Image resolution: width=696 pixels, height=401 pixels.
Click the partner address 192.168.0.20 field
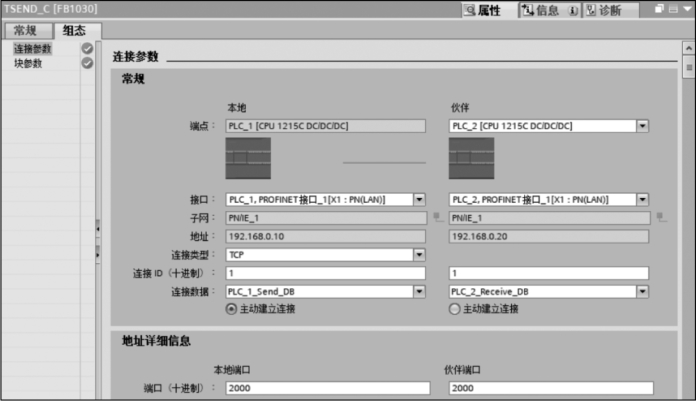(x=549, y=236)
